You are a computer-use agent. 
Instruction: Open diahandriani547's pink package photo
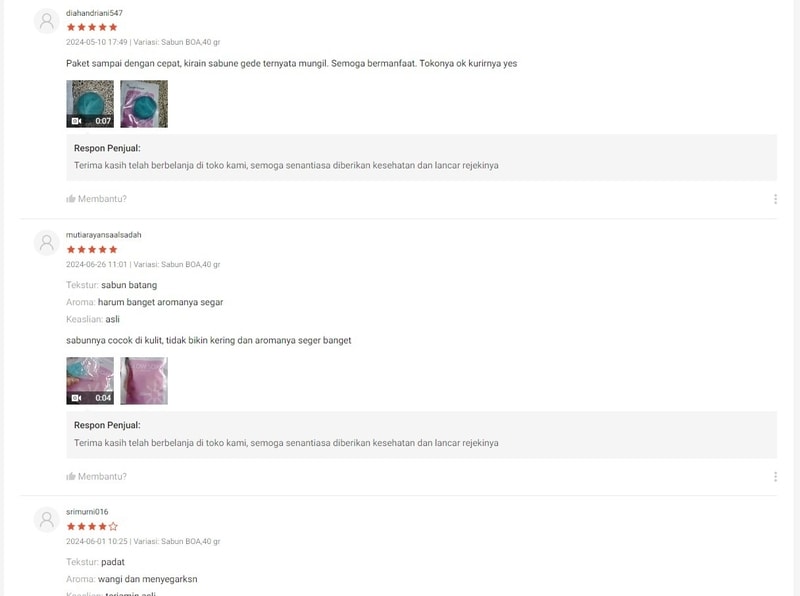(144, 104)
